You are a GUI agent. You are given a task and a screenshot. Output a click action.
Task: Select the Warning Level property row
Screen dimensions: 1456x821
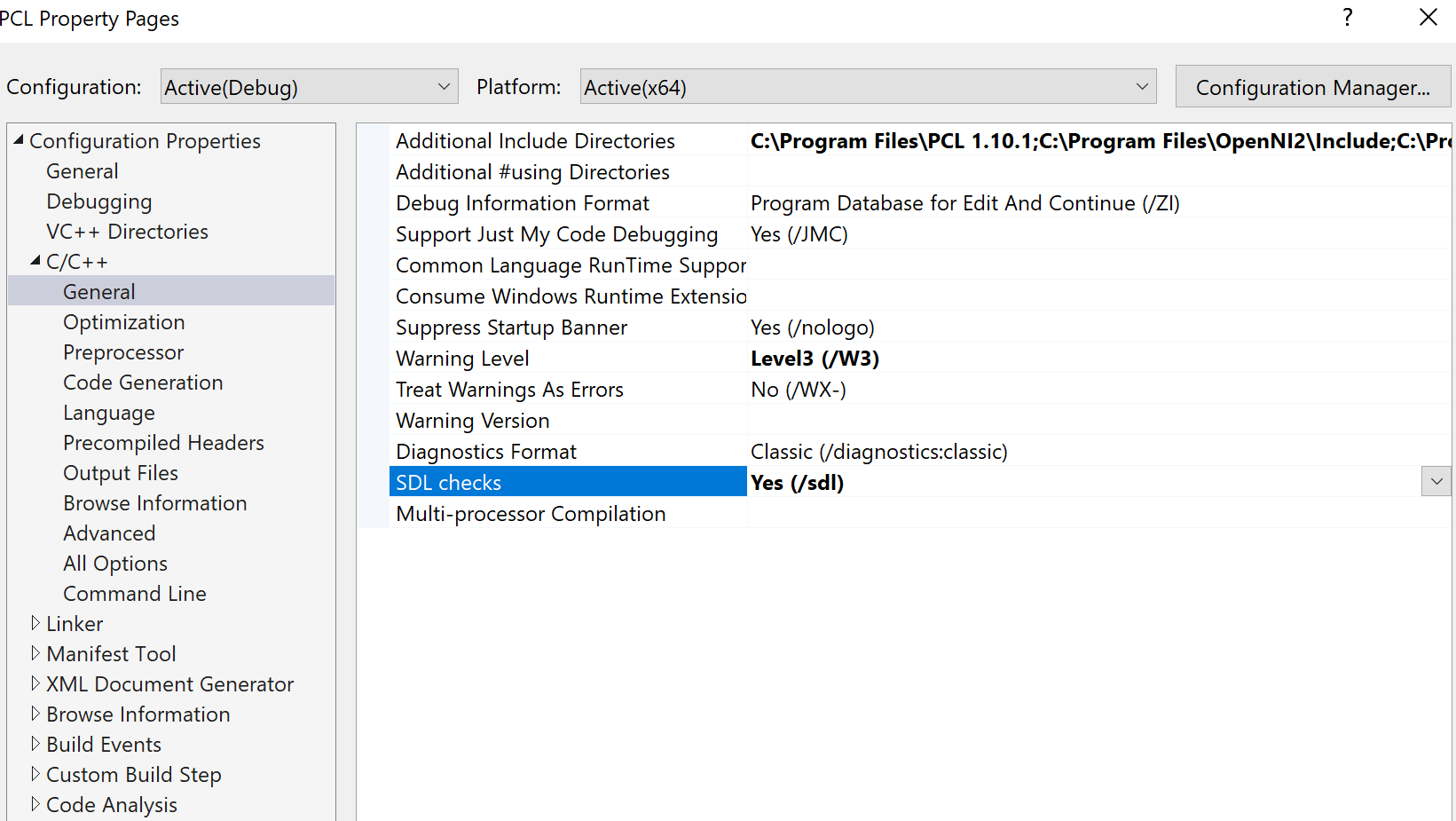(x=462, y=358)
